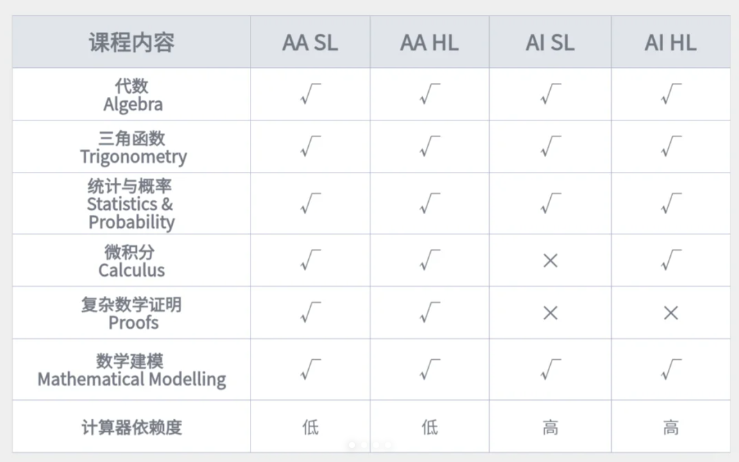Click the Statistics & Probability checkmark under AI HL
The height and width of the screenshot is (462, 739).
coord(670,204)
